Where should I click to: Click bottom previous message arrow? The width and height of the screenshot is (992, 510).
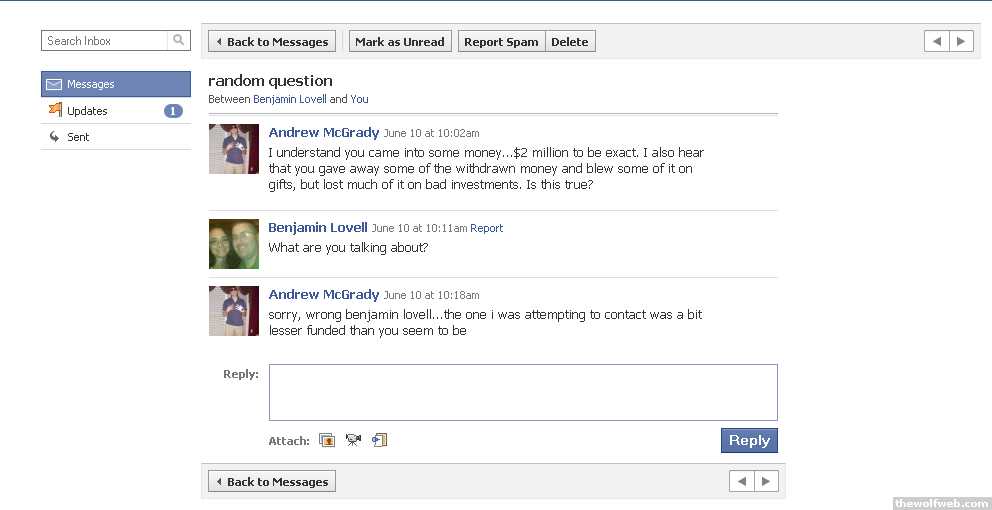(742, 482)
